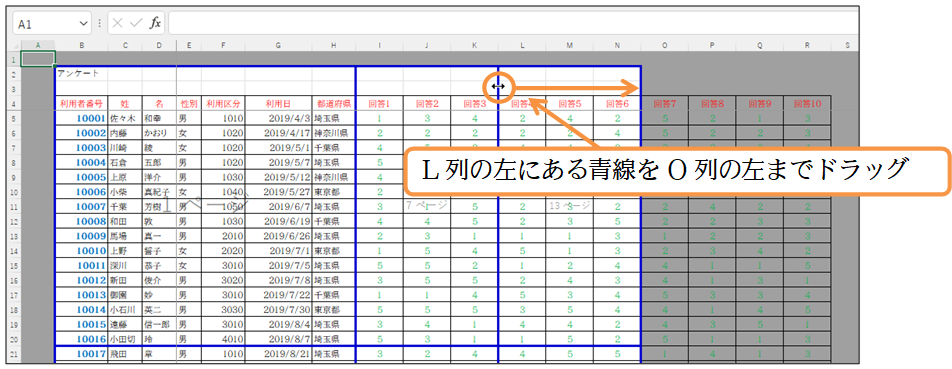Select column L header

(x=522, y=46)
